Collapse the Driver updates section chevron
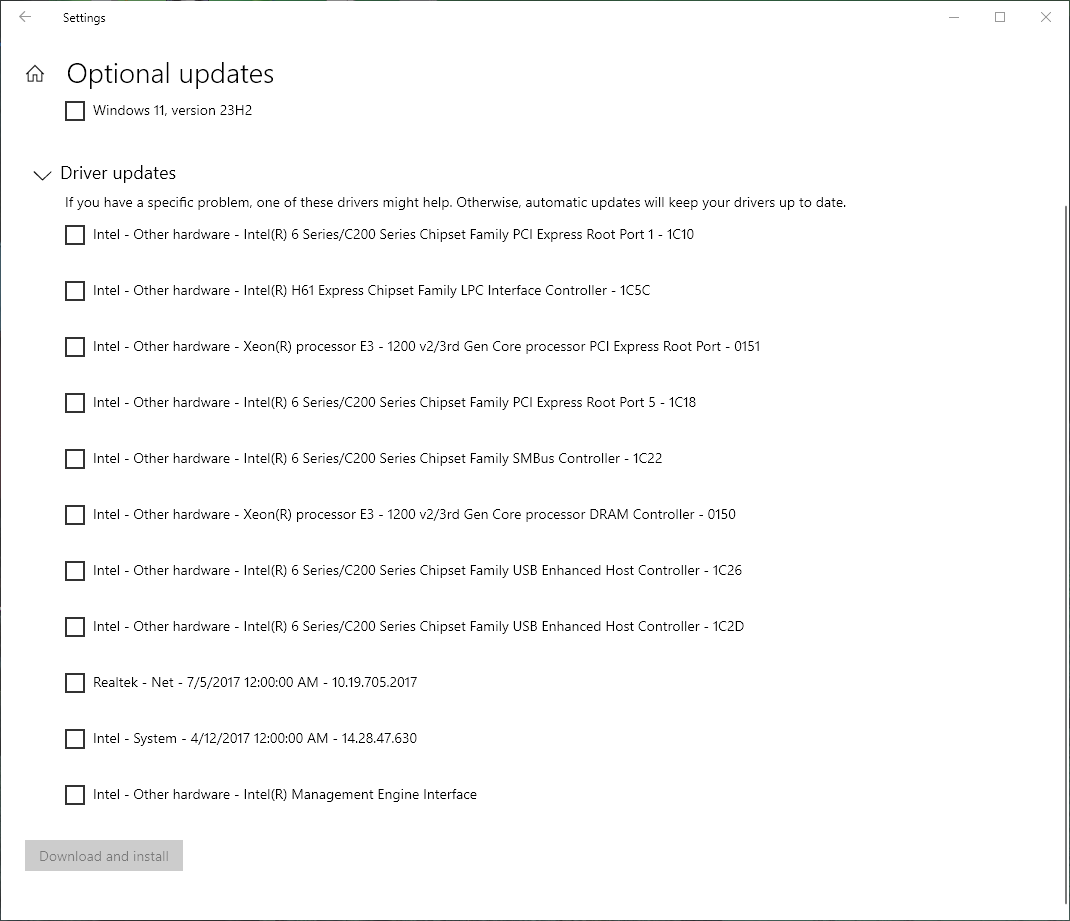 (x=42, y=175)
